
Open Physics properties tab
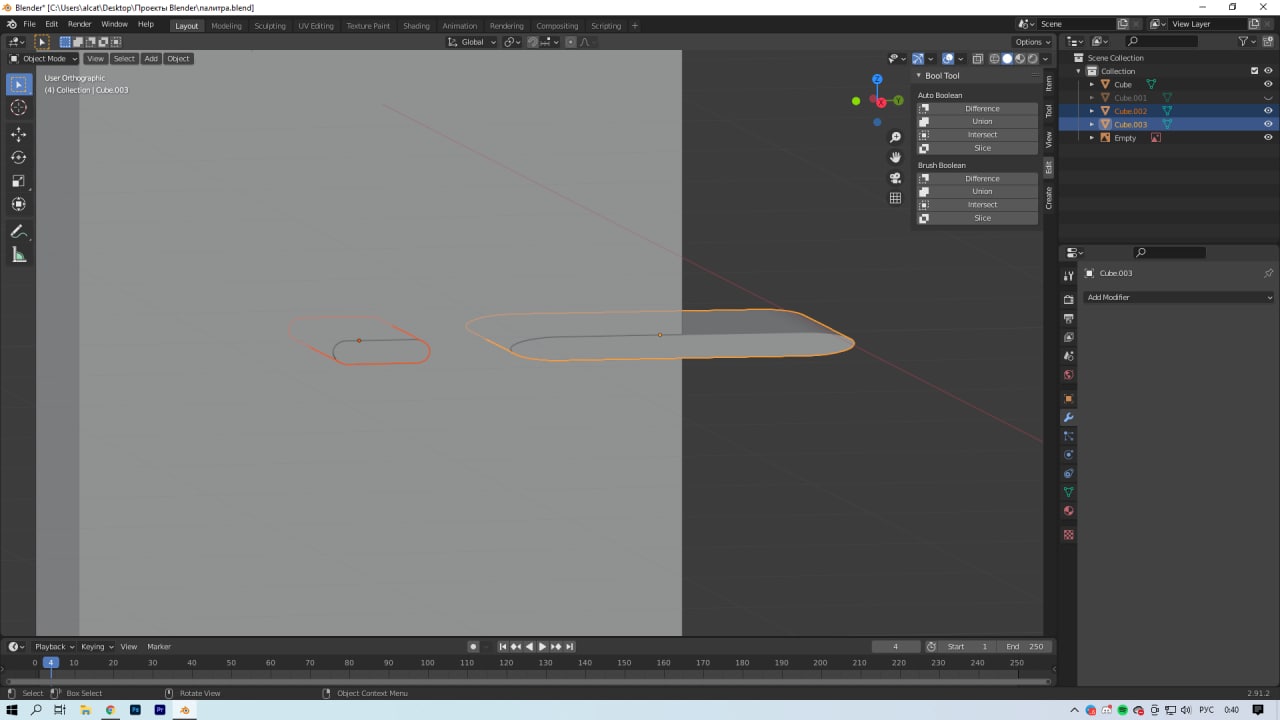(x=1068, y=455)
